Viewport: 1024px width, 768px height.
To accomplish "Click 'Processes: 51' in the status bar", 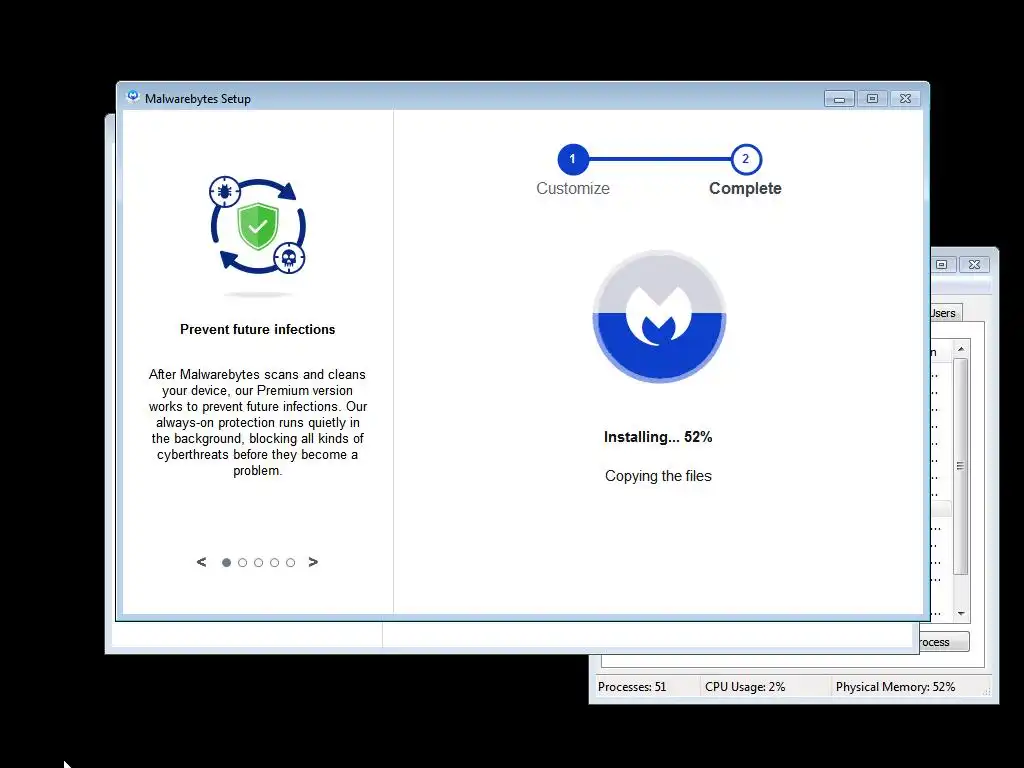I will pos(632,687).
